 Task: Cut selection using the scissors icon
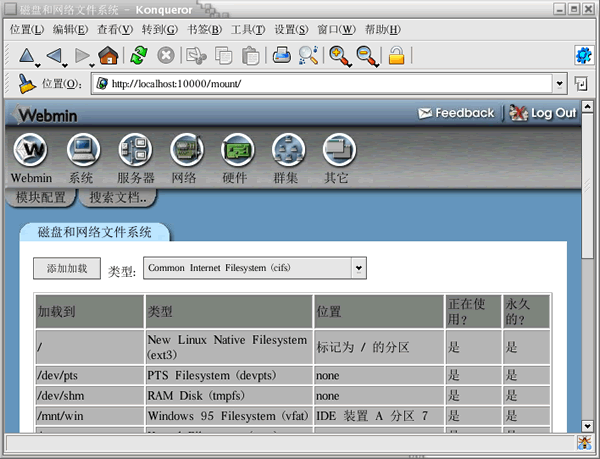point(196,55)
